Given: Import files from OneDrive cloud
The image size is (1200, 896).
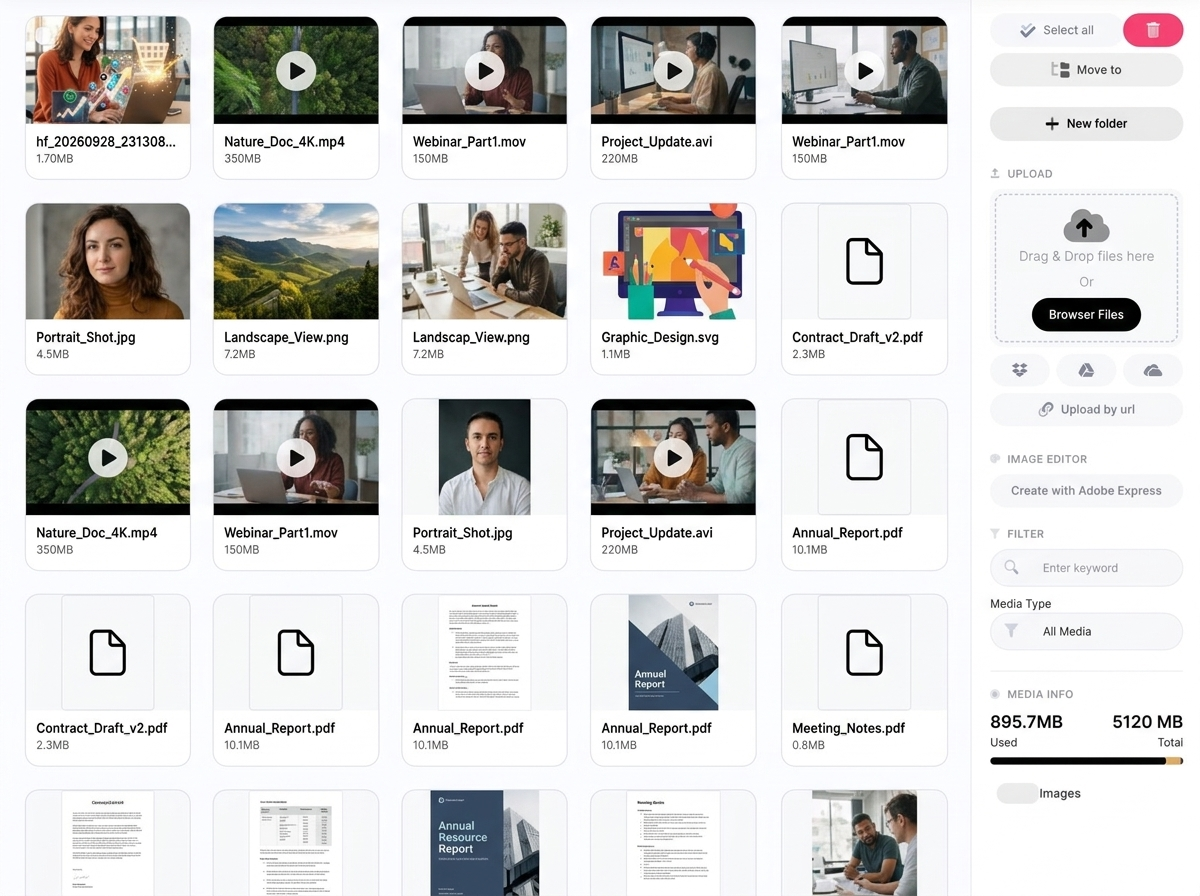Looking at the screenshot, I should click(1153, 370).
